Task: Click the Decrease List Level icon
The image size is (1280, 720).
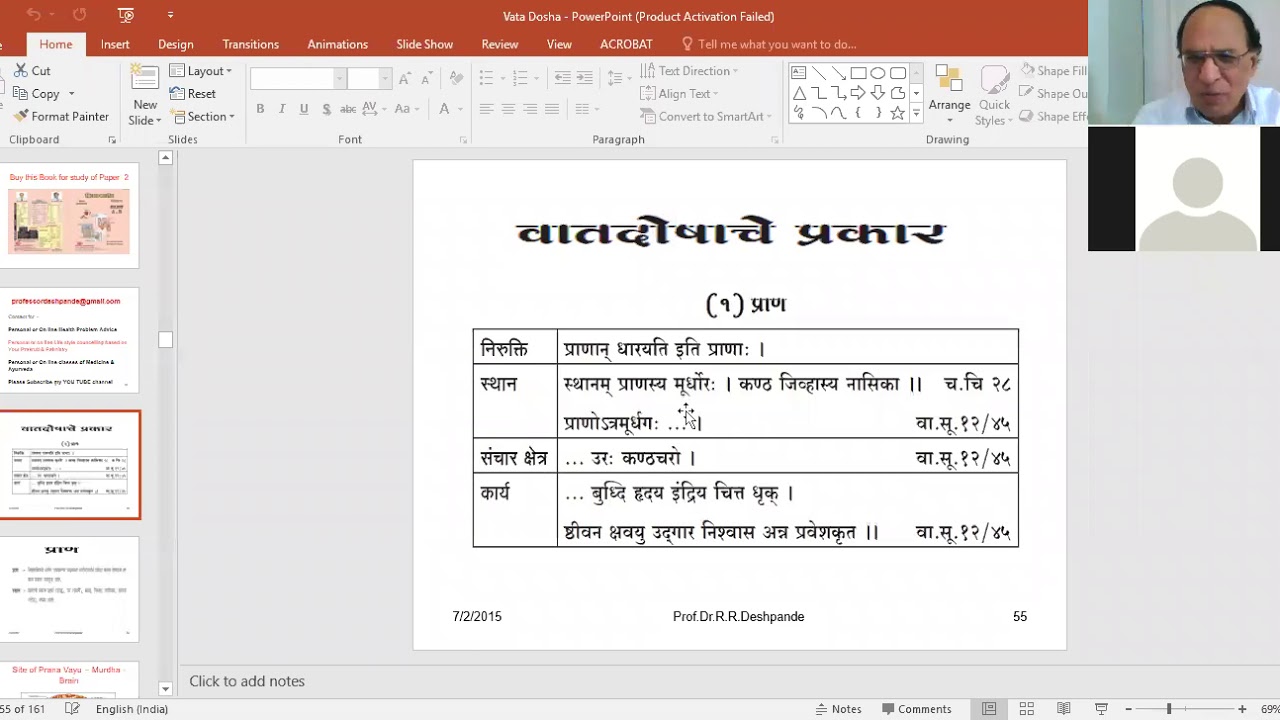Action: click(x=562, y=78)
